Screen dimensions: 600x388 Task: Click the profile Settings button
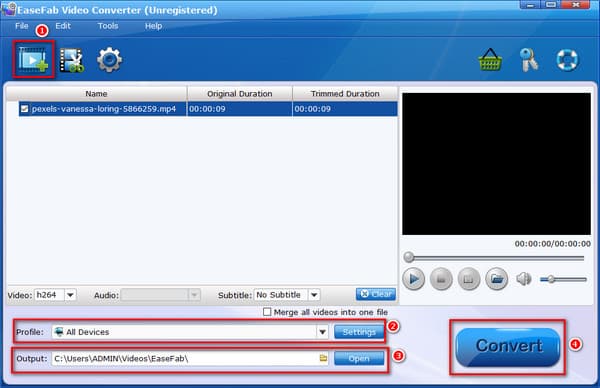click(x=359, y=332)
